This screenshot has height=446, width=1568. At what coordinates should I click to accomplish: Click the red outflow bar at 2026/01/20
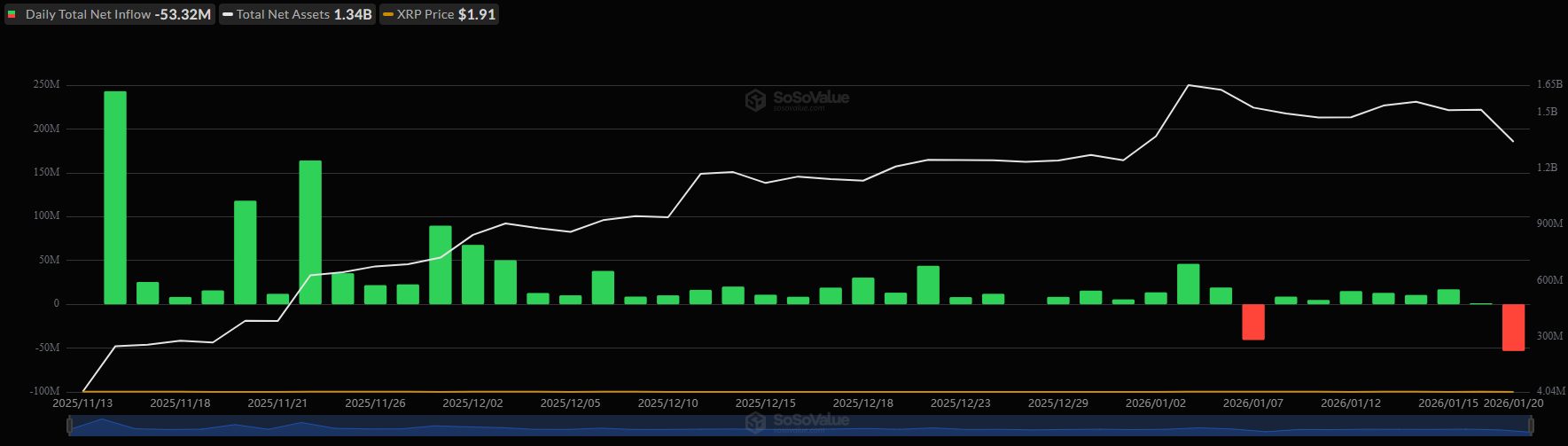pos(1513,327)
